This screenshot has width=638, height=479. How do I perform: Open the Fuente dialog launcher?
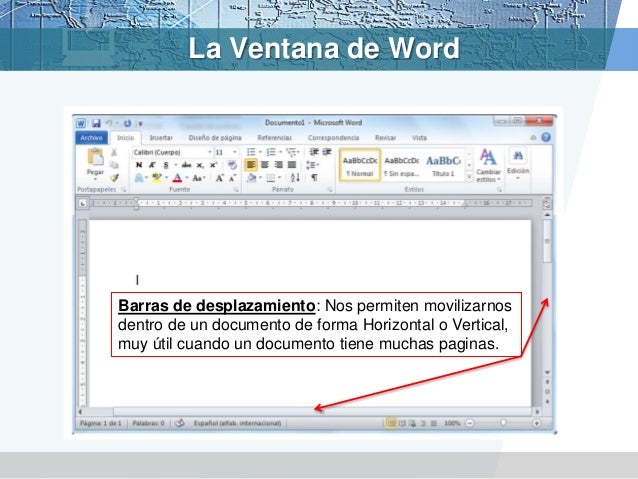(236, 190)
